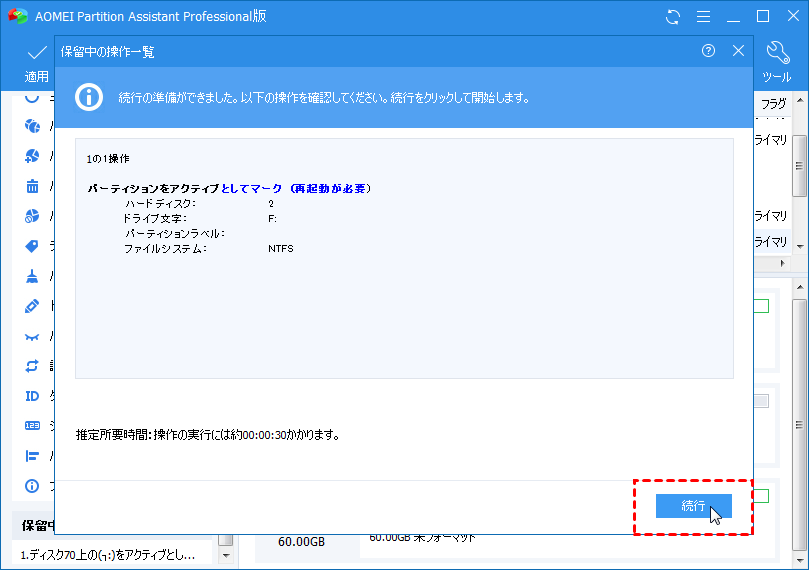Click the ファイルシステム: label in dialog
809x570 pixels.
(165, 249)
